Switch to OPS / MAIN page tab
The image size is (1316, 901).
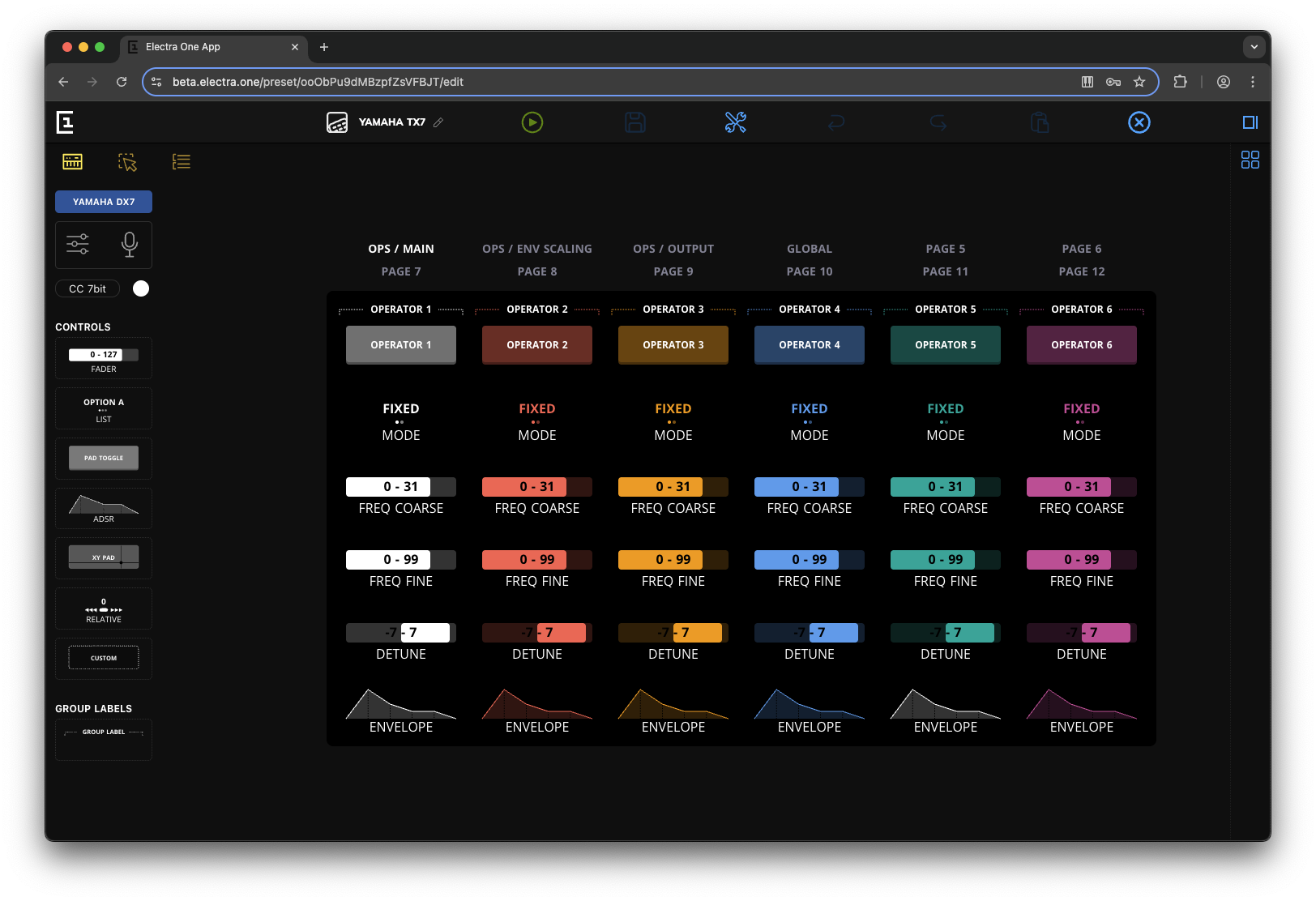point(401,249)
